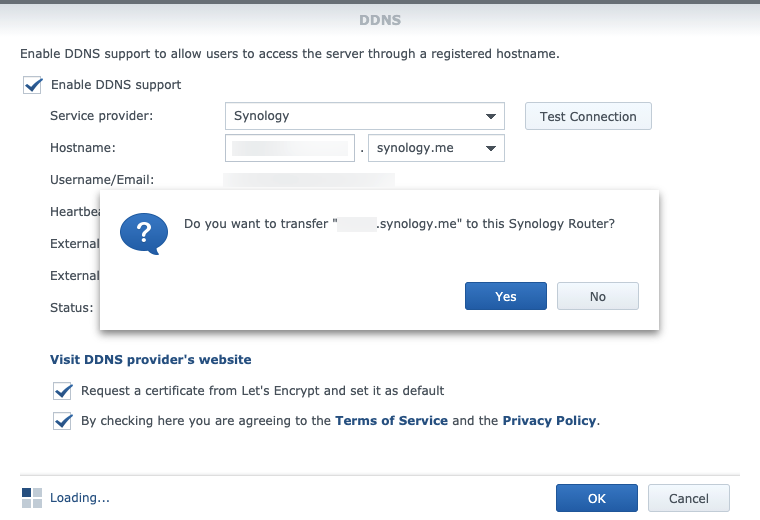This screenshot has height=520, width=760.
Task: Click the question mark dialog icon
Action: point(143,234)
